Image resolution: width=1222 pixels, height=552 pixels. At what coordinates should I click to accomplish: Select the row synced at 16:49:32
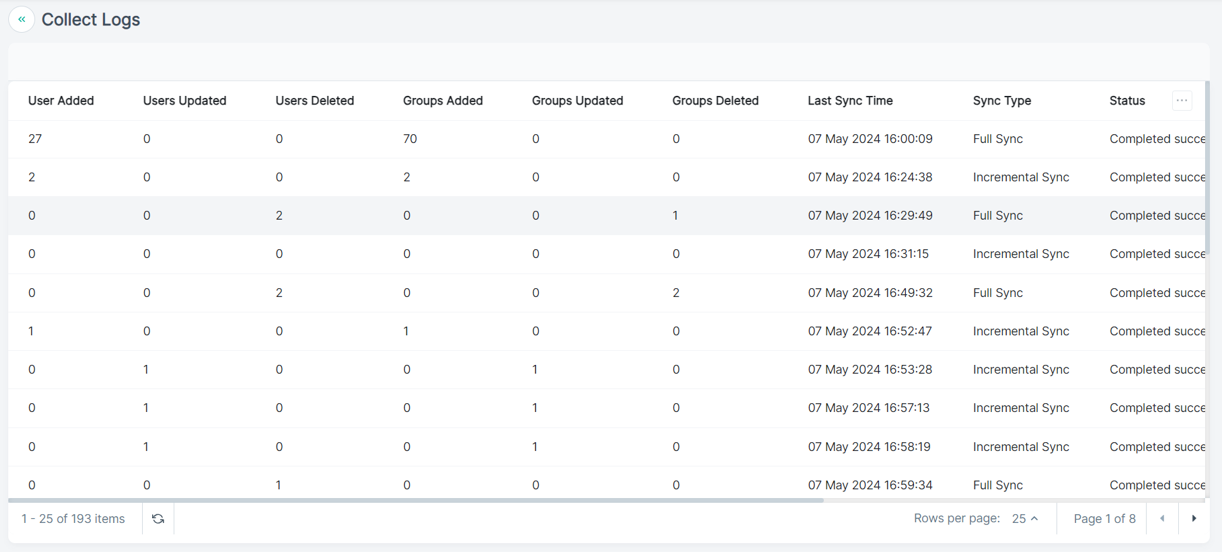[607, 293]
